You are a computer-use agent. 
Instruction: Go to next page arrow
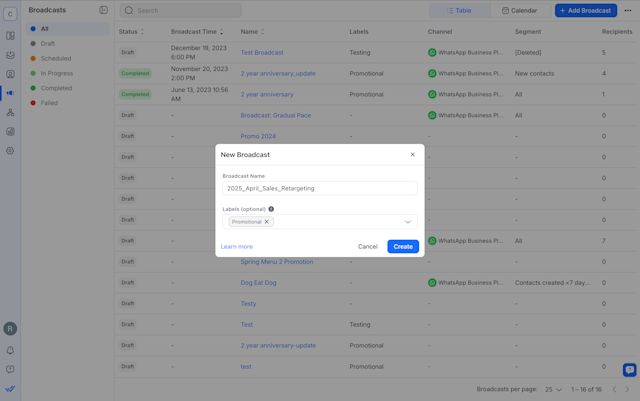pos(627,390)
